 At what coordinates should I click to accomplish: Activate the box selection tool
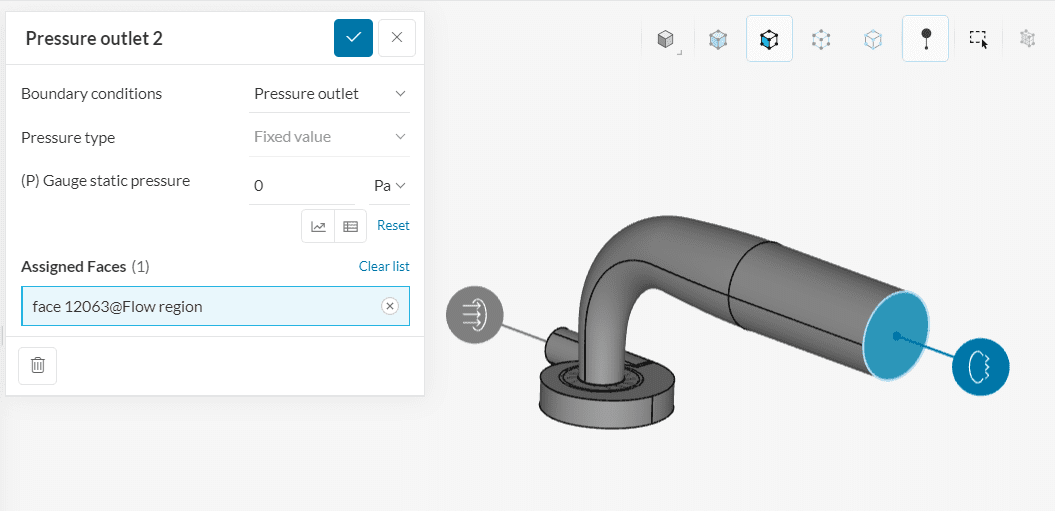pyautogui.click(x=978, y=39)
